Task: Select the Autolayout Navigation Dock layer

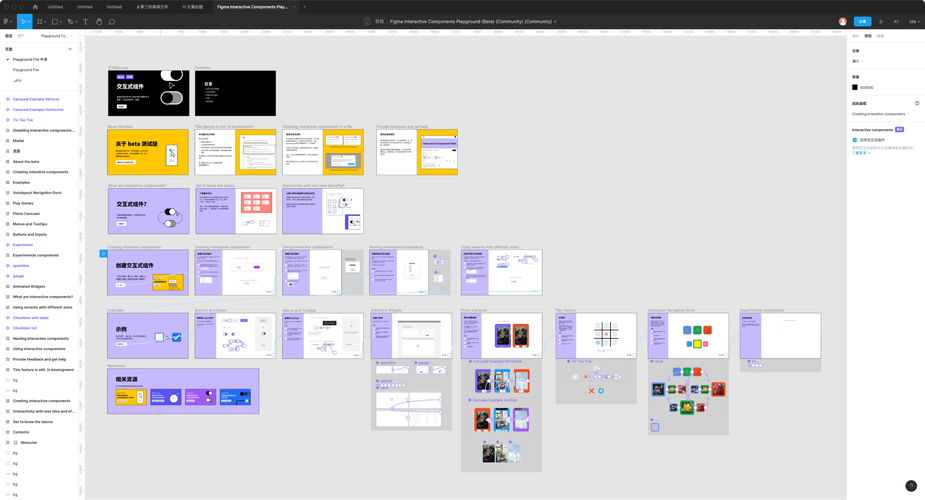Action: (39, 193)
